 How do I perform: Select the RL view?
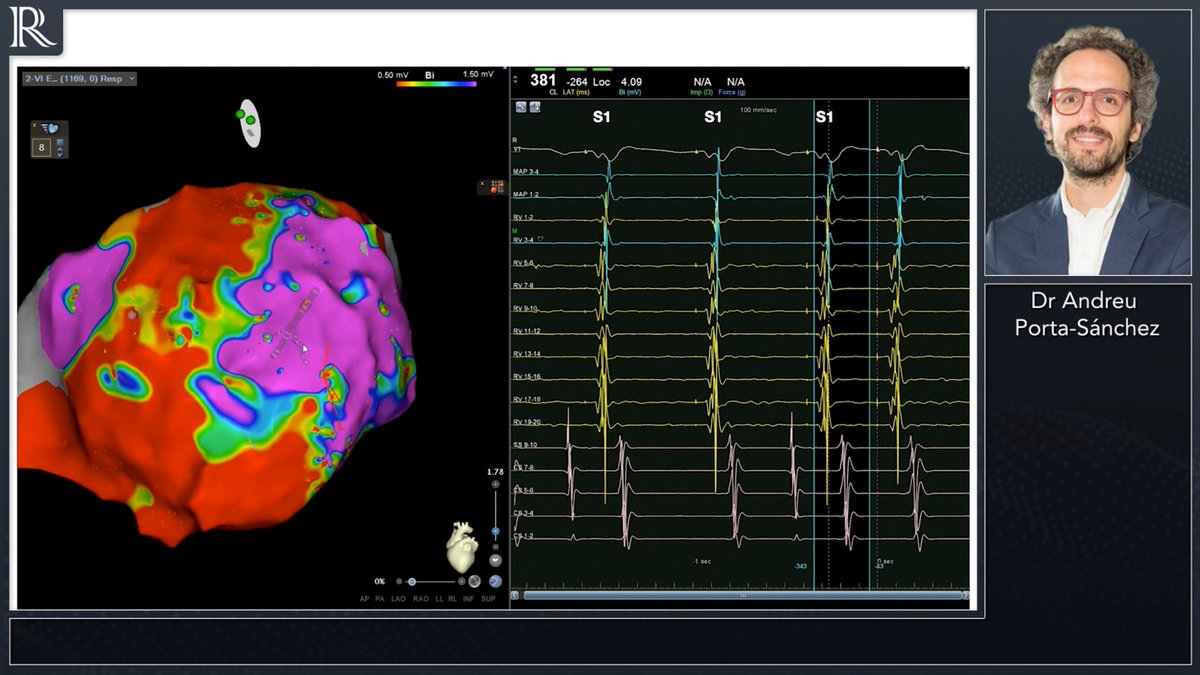click(452, 599)
